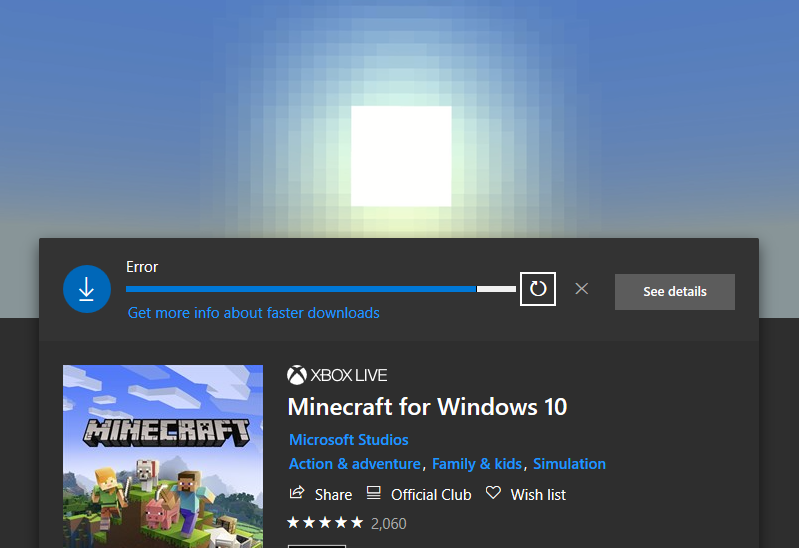Click the blue download arrow icon
The image size is (799, 548).
87,289
